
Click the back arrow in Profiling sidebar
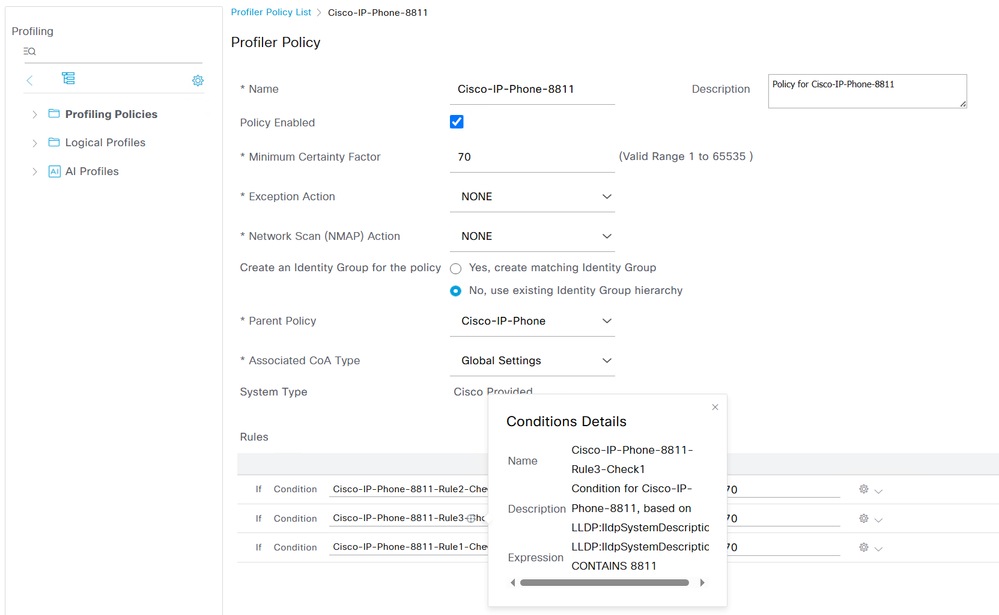30,80
